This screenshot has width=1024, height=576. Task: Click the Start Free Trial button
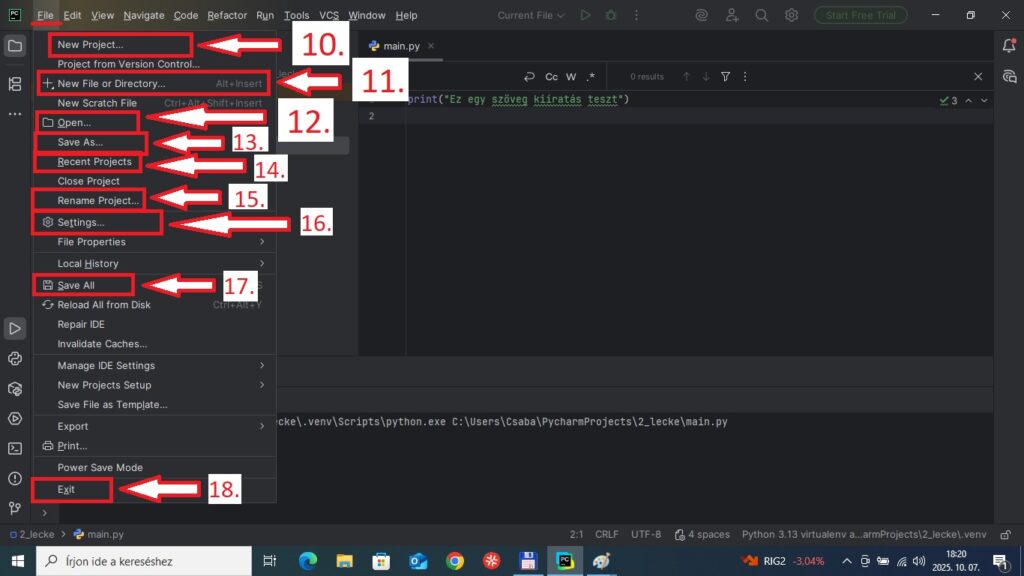click(x=860, y=15)
